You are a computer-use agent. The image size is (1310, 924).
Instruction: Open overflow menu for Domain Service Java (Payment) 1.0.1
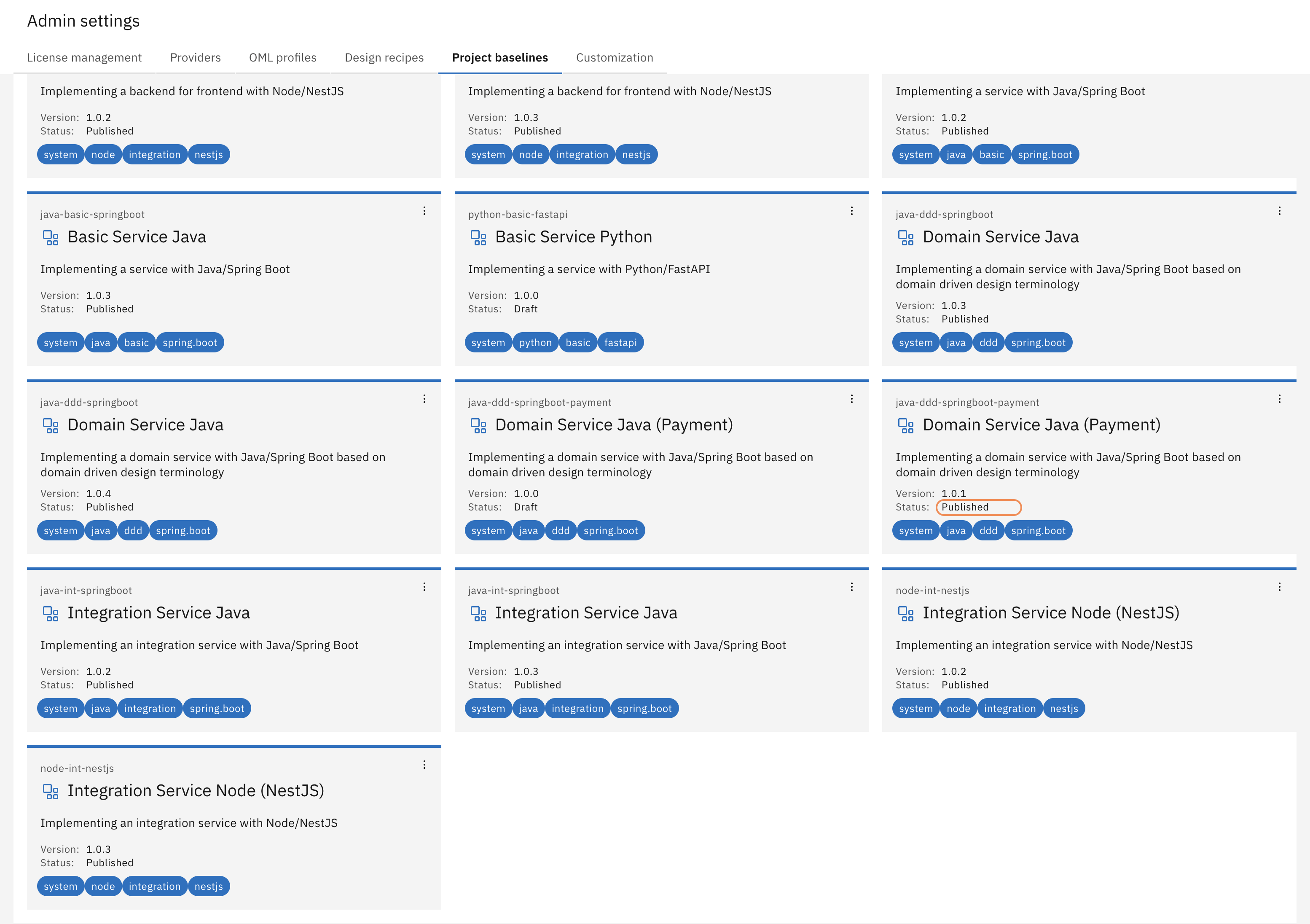coord(1280,399)
